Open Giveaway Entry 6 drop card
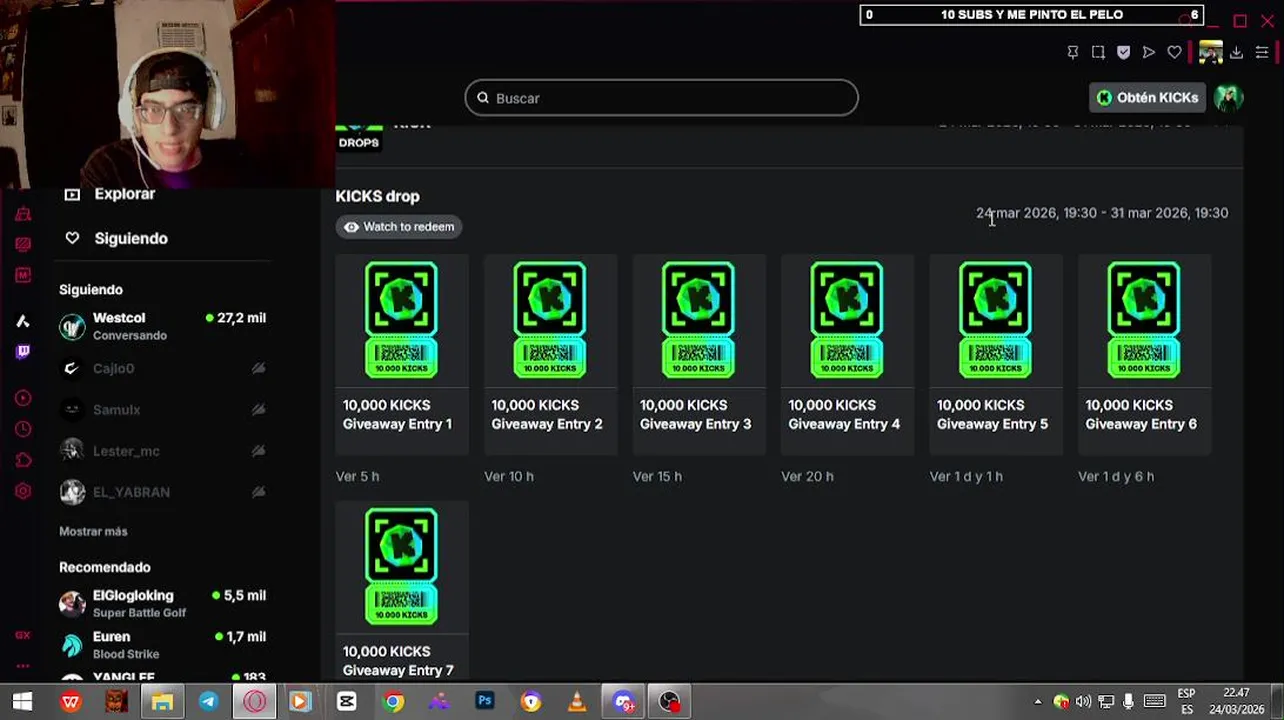Screen dimensions: 1284x720 (x=1144, y=353)
